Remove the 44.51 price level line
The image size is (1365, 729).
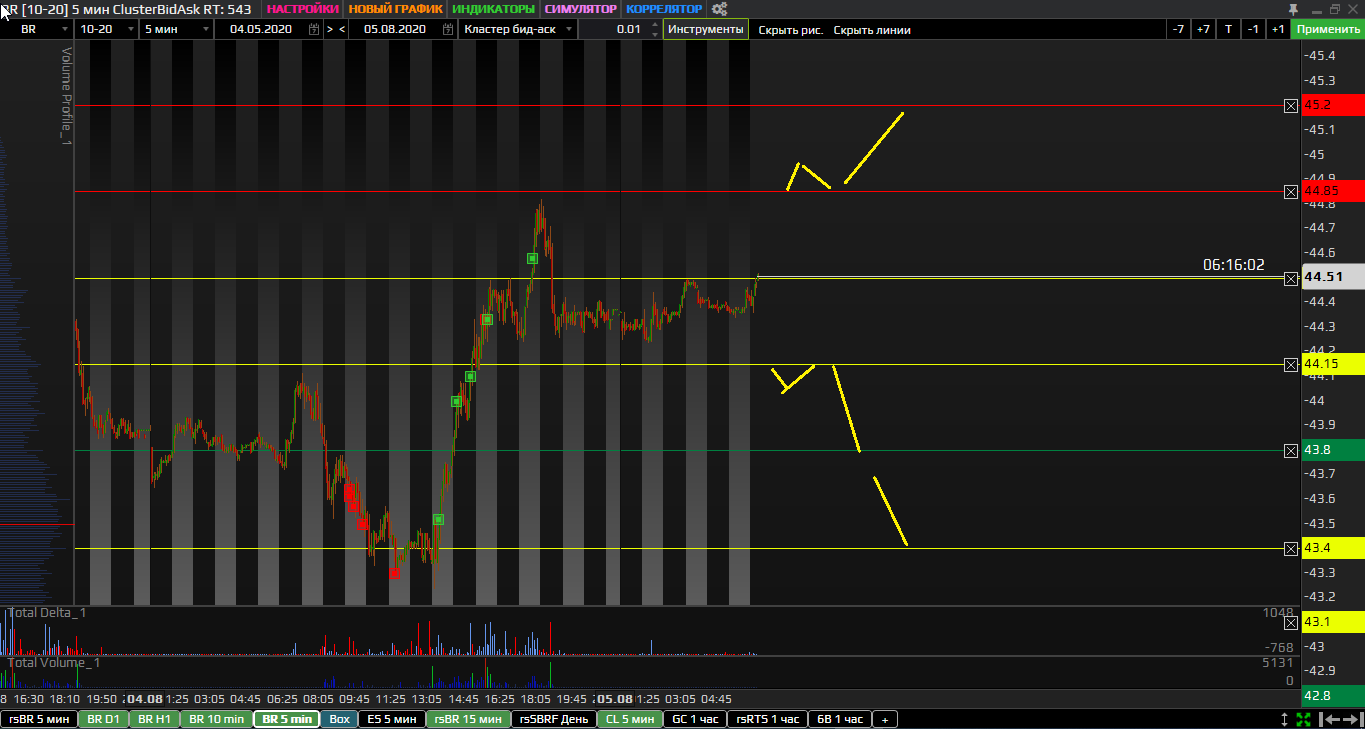click(1290, 278)
